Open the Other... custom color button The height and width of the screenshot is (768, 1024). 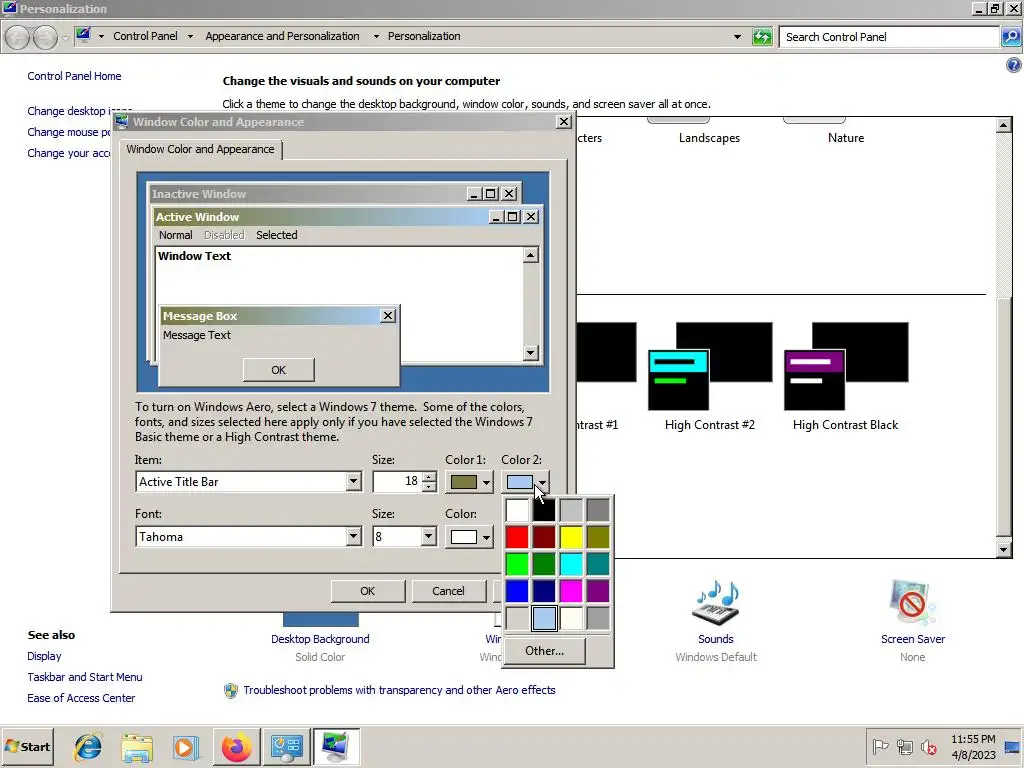(x=544, y=651)
